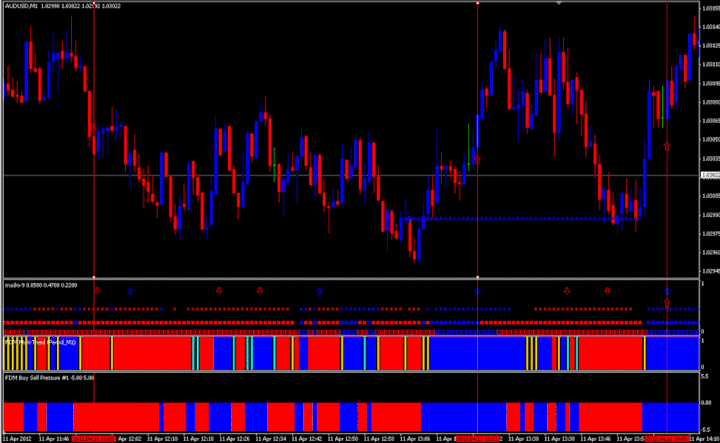Click the leftmost red down arrow in madro-9 panel
The height and width of the screenshot is (443, 720).
tap(97, 291)
